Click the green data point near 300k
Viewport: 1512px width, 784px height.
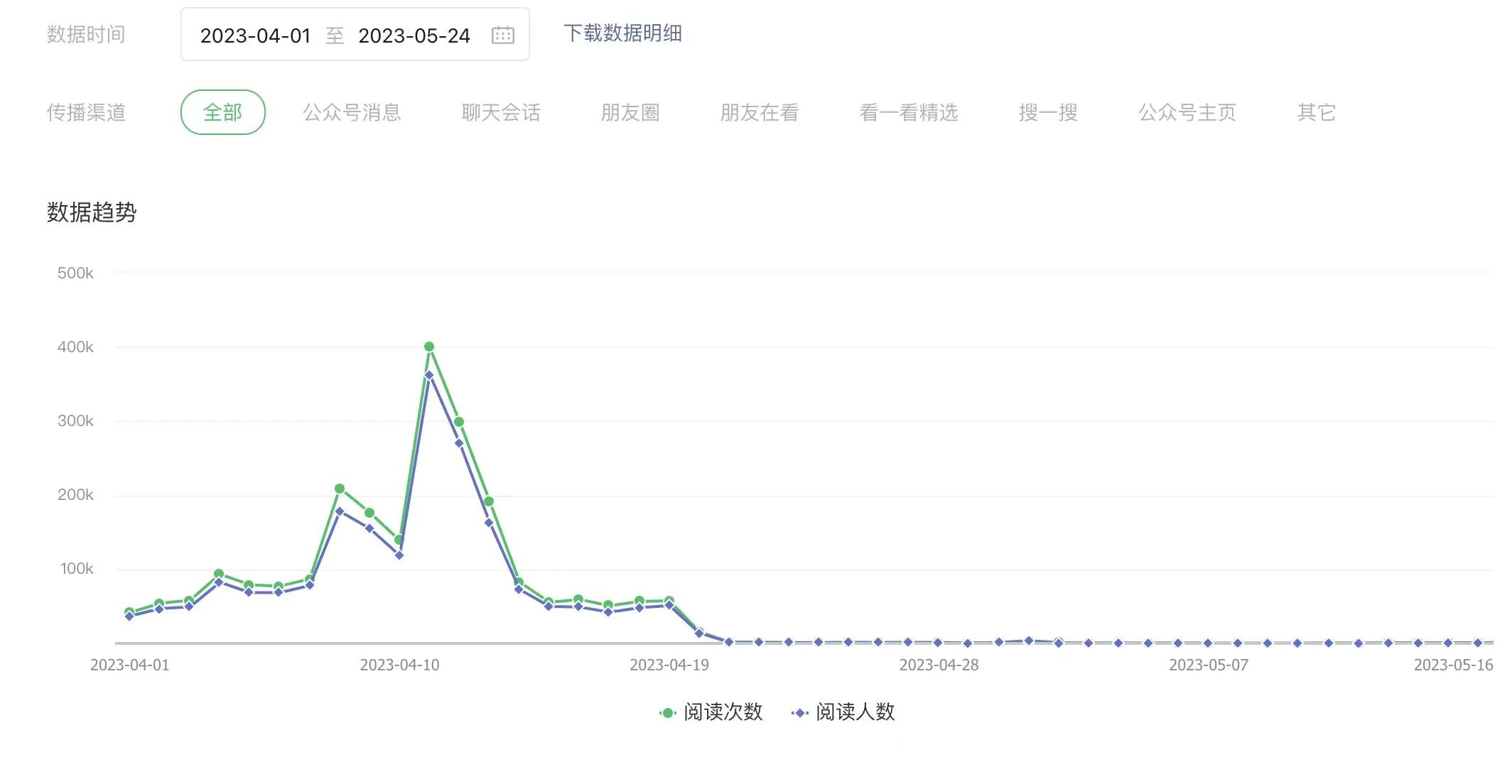[459, 422]
